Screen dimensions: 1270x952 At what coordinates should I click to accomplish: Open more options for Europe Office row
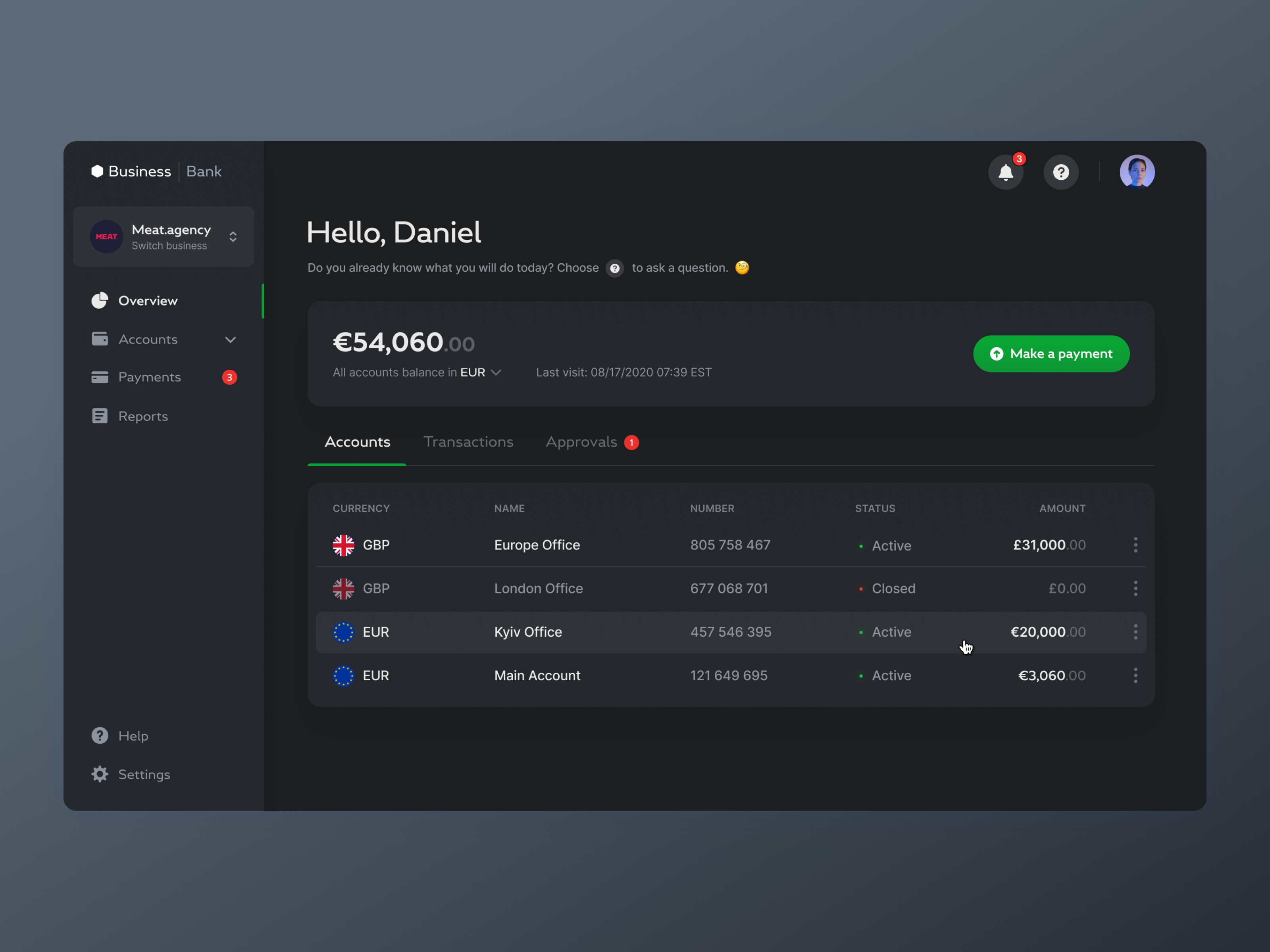click(x=1135, y=545)
